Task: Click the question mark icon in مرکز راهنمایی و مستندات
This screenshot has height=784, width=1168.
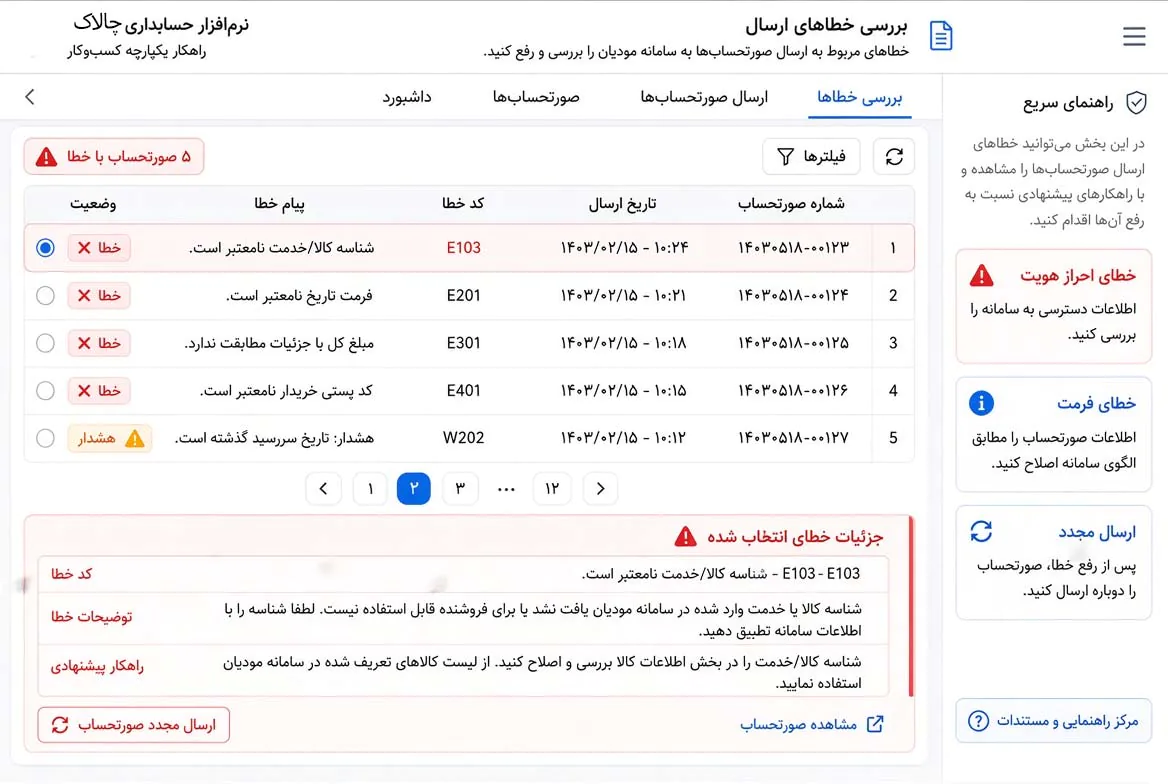Action: tap(978, 721)
